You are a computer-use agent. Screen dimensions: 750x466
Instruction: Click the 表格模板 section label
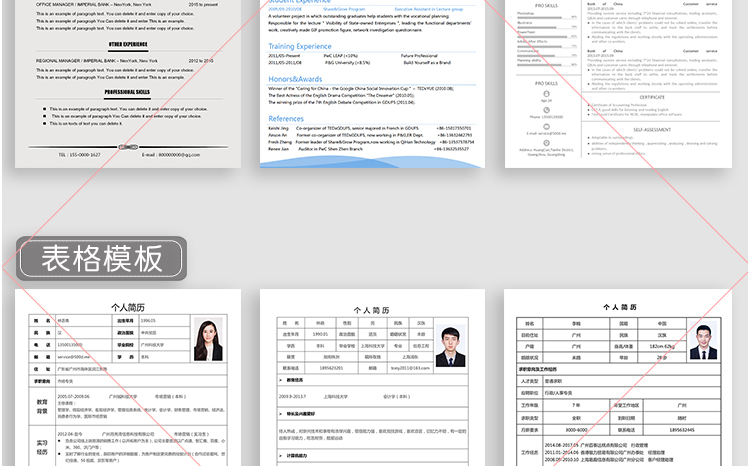point(101,258)
